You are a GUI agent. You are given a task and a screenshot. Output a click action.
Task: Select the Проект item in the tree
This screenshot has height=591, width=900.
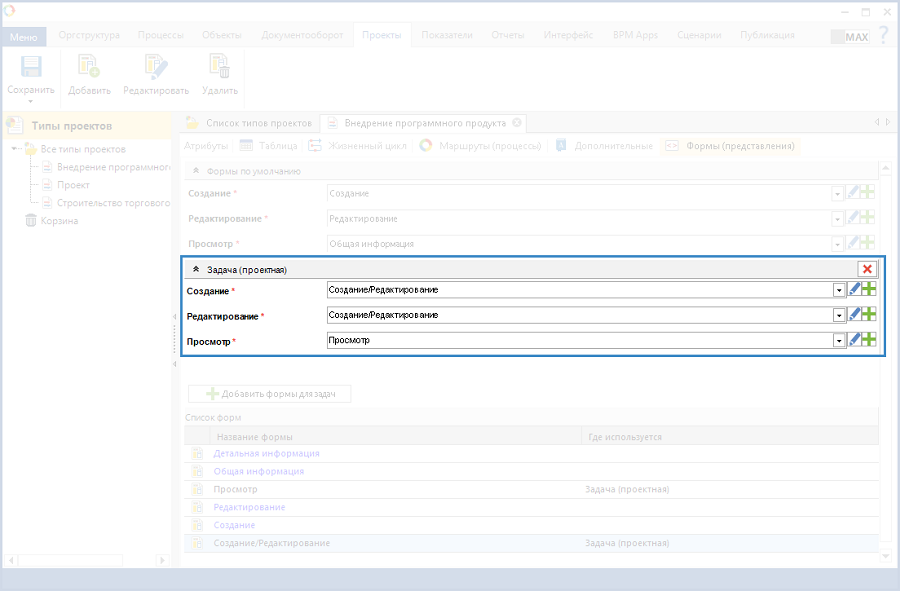pyautogui.click(x=73, y=185)
